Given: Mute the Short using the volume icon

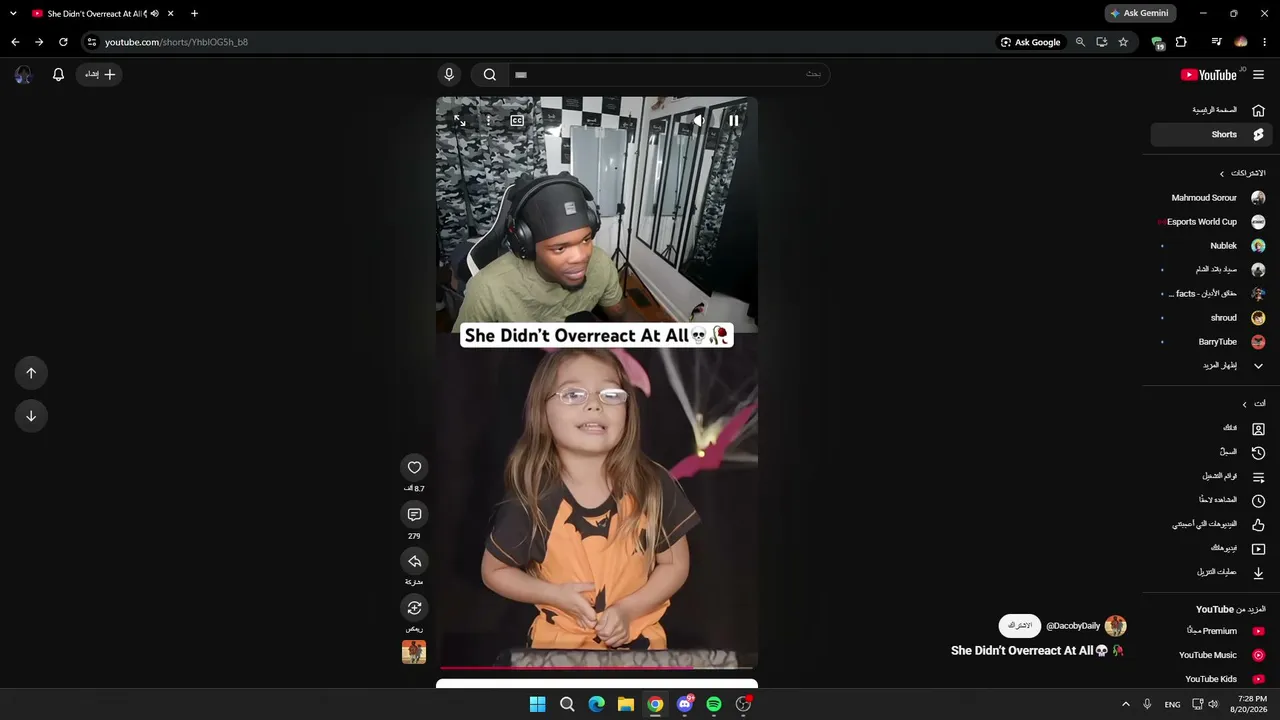Looking at the screenshot, I should point(699,121).
